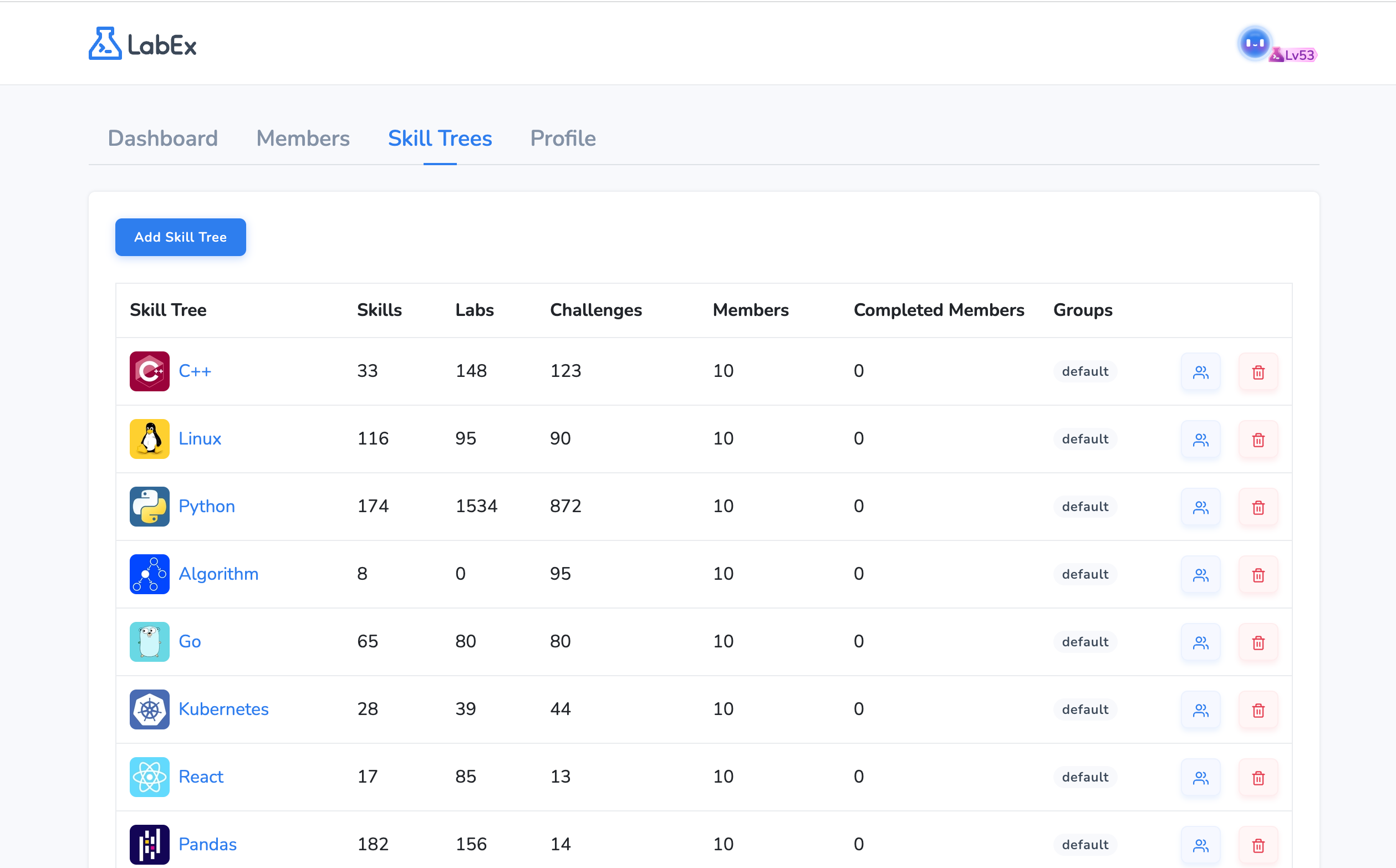The image size is (1396, 868).
Task: Click the Kubernetes wheel logo thumbnail
Action: pos(149,709)
